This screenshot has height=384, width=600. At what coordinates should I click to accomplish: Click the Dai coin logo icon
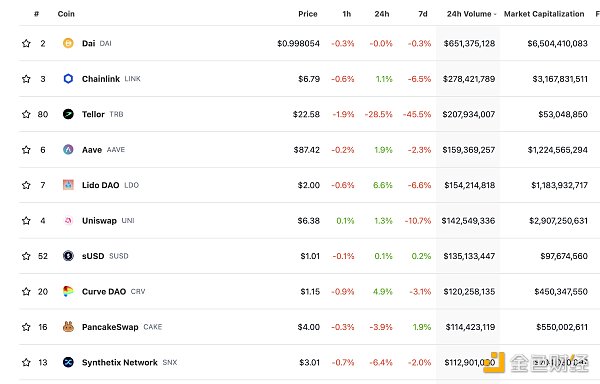(x=68, y=43)
